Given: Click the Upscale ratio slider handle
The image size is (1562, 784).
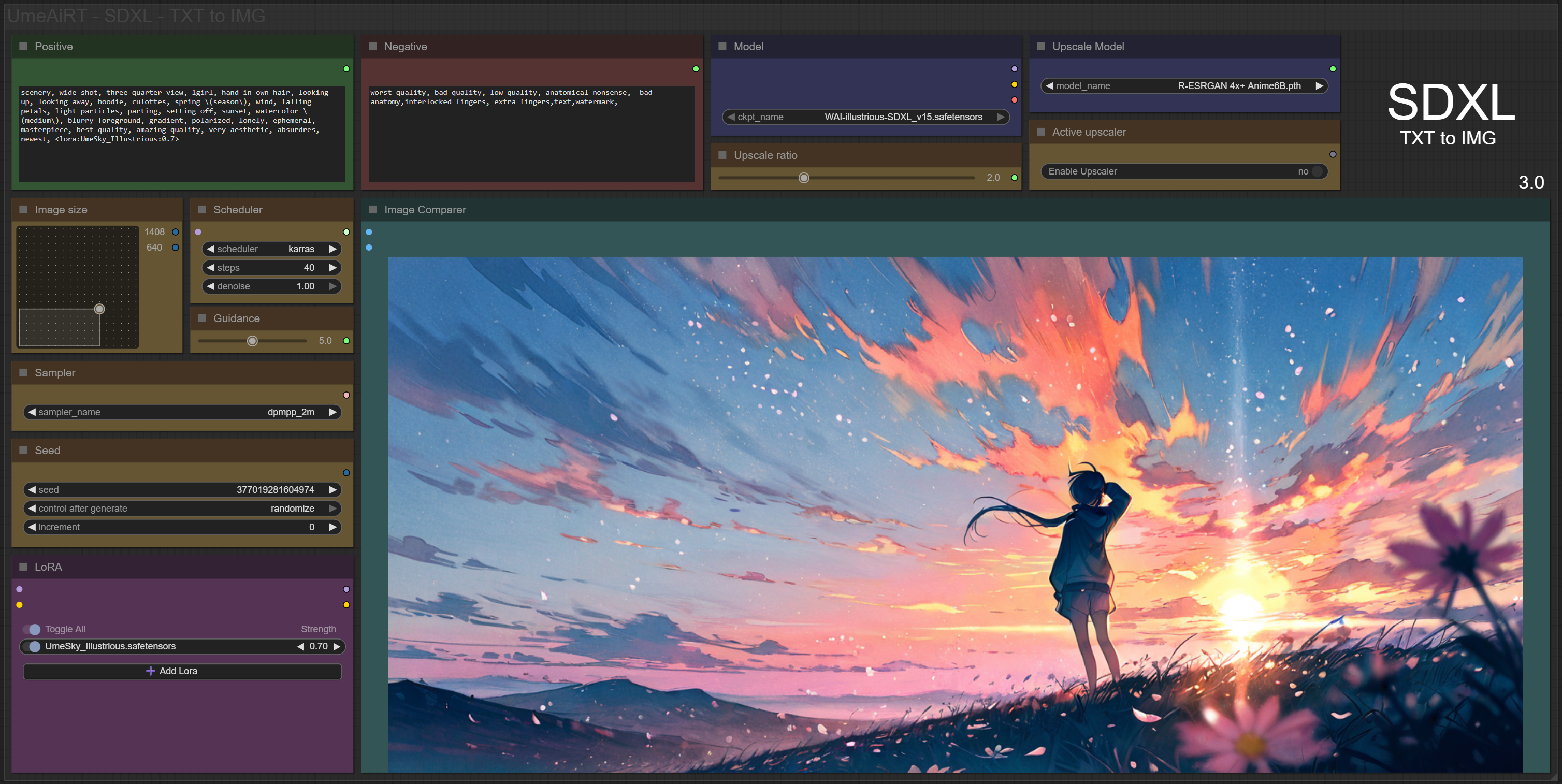Looking at the screenshot, I should click(803, 178).
